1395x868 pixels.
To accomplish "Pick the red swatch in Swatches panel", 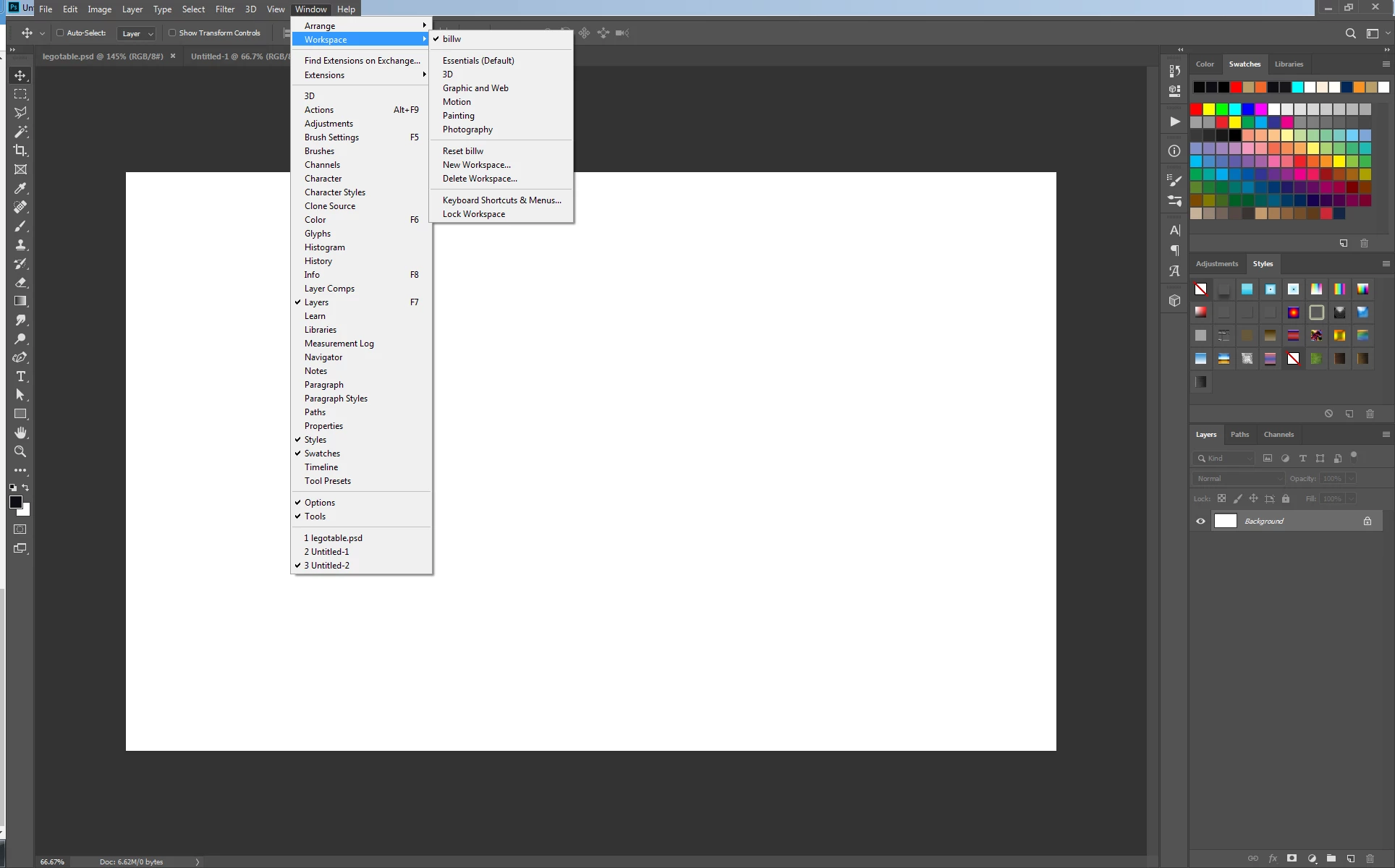I will click(x=1196, y=109).
